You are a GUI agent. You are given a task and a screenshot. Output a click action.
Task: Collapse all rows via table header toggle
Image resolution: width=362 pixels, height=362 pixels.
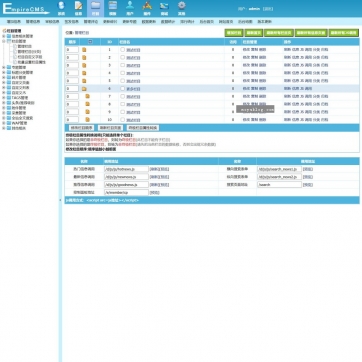tap(90, 42)
